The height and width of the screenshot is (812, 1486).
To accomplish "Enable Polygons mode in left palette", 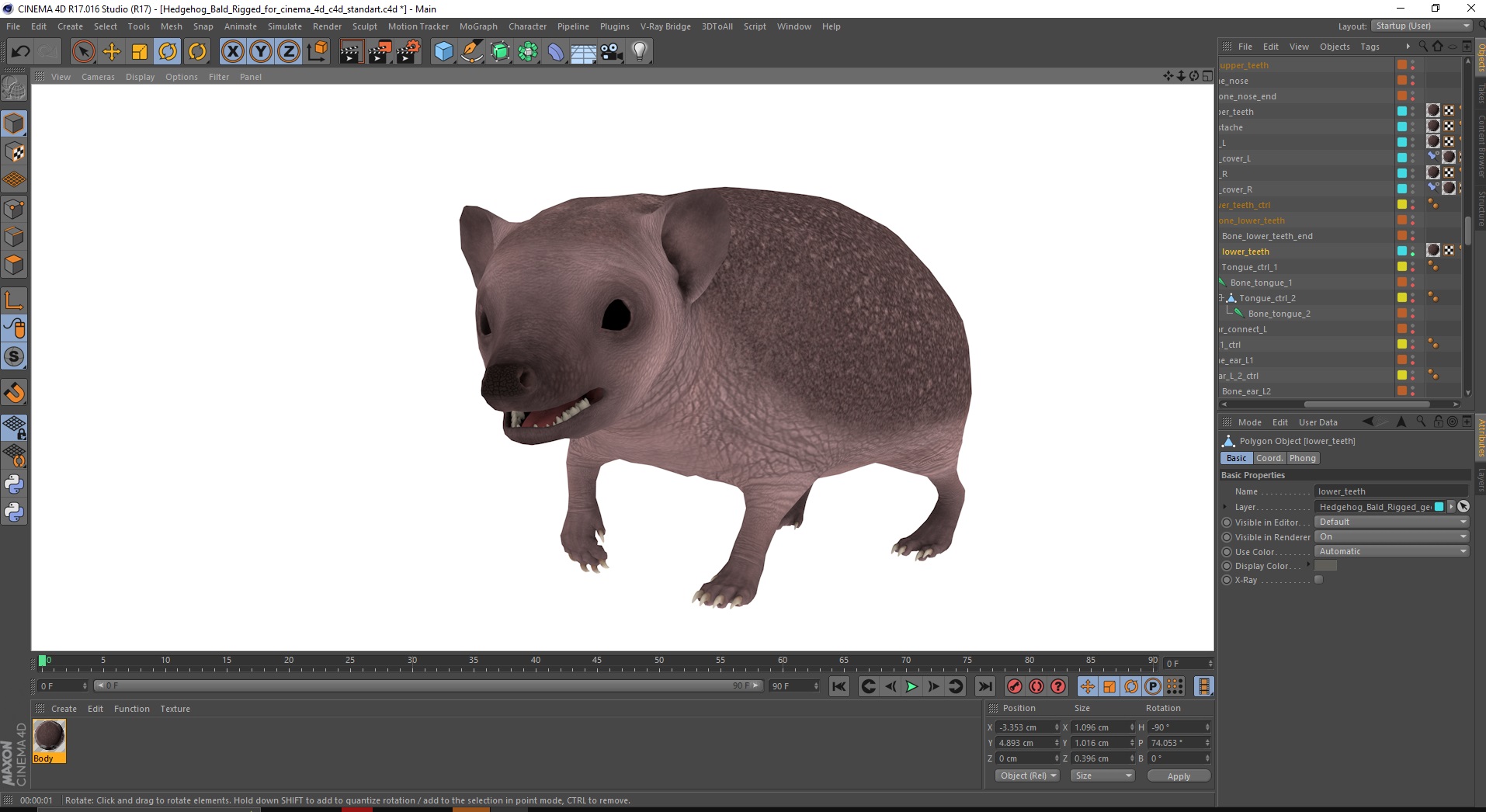I will 14,265.
